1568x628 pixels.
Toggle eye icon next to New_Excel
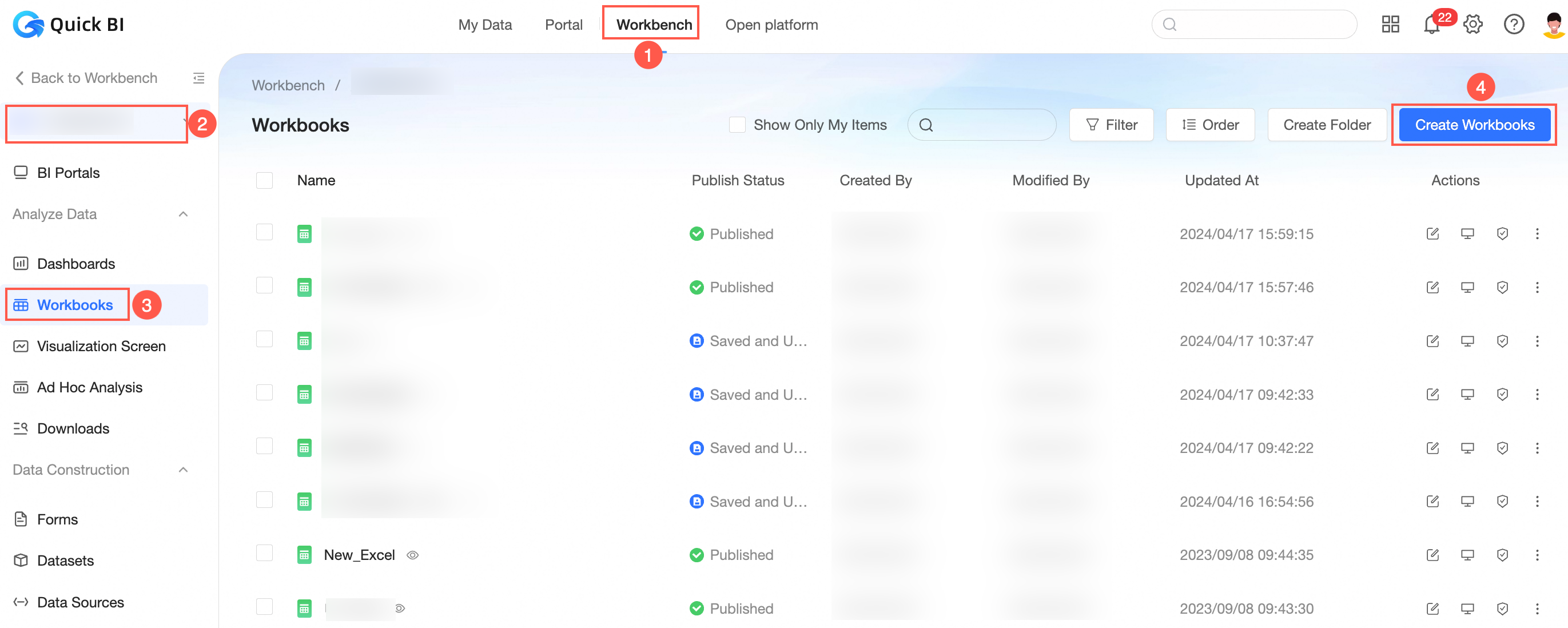(x=413, y=555)
